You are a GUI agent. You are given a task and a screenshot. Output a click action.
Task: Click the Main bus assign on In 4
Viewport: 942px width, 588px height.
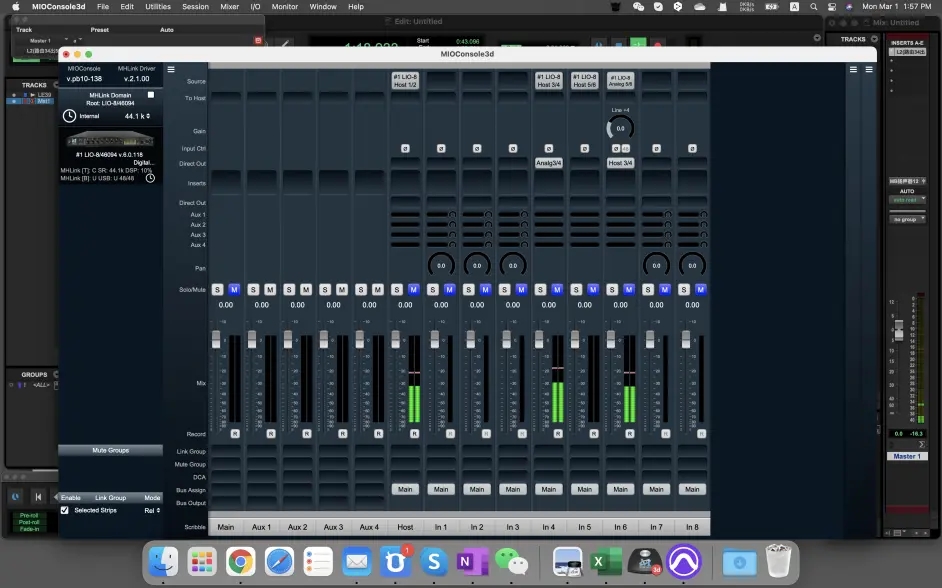(x=548, y=489)
